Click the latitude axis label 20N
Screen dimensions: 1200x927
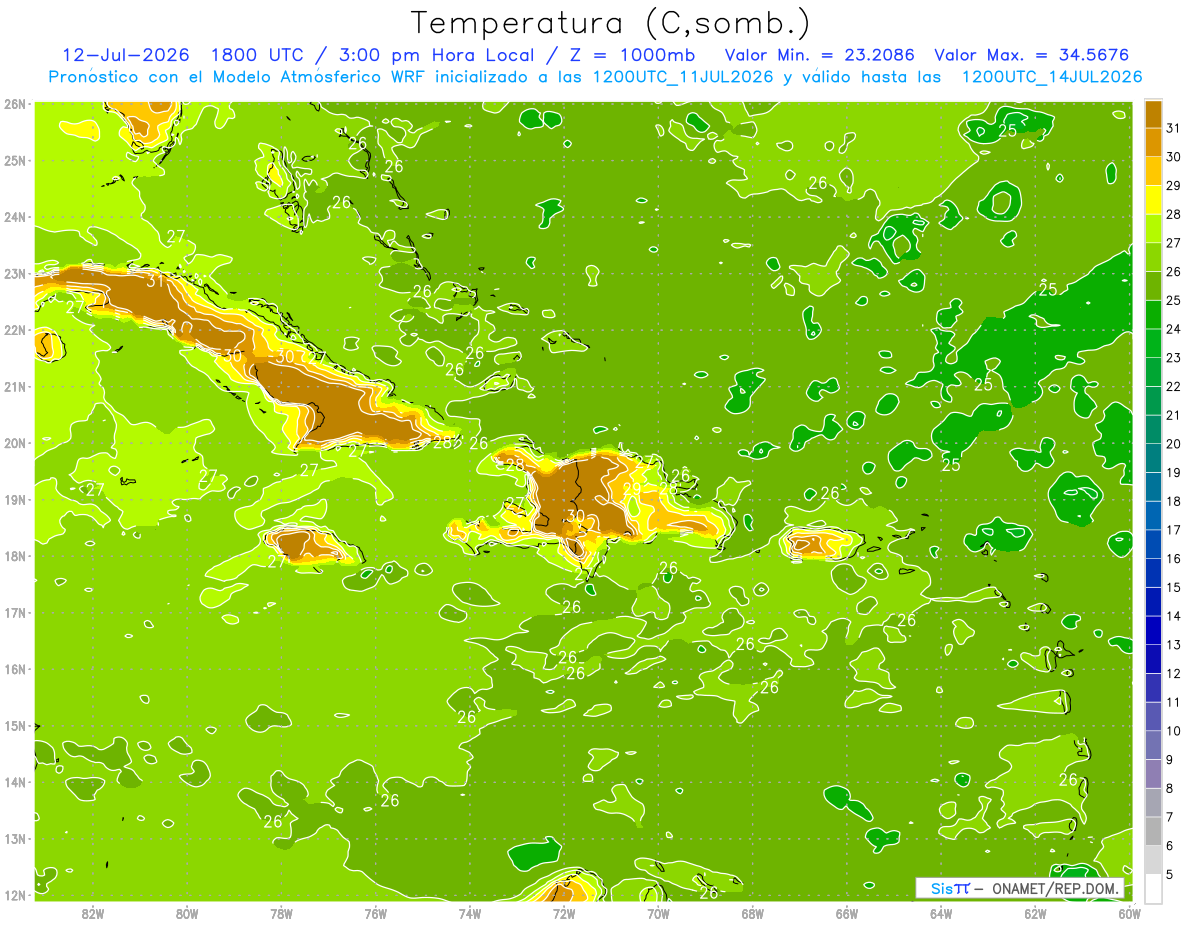click(x=14, y=443)
